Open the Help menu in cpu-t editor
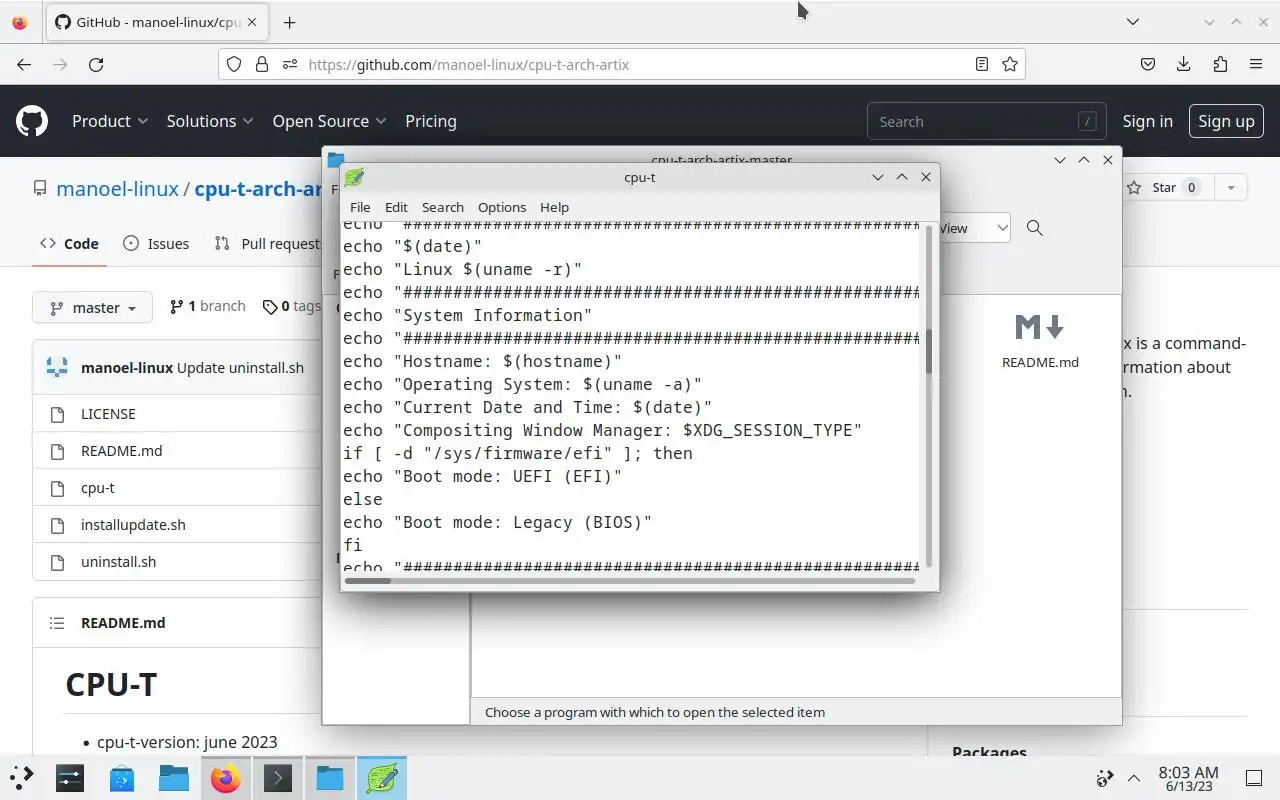1280x800 pixels. point(554,207)
